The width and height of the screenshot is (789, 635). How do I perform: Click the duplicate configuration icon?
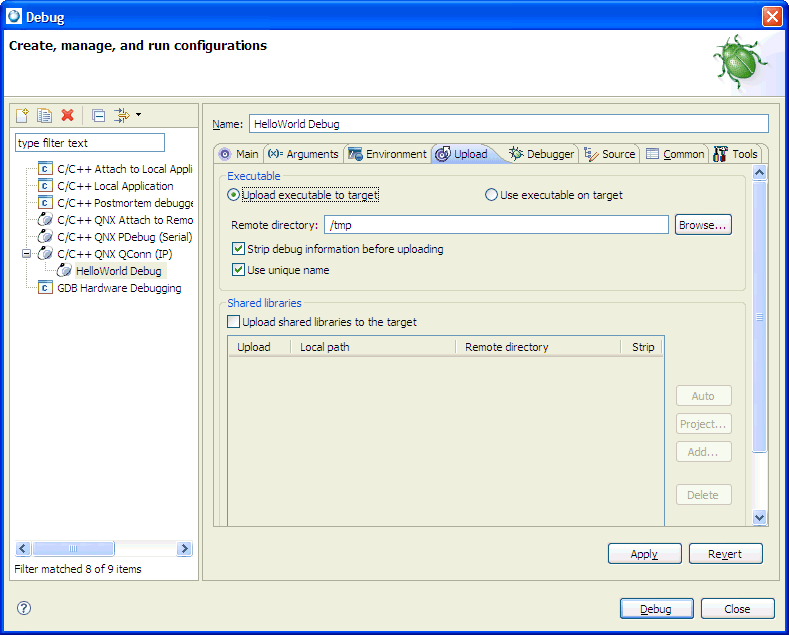pyautogui.click(x=45, y=116)
